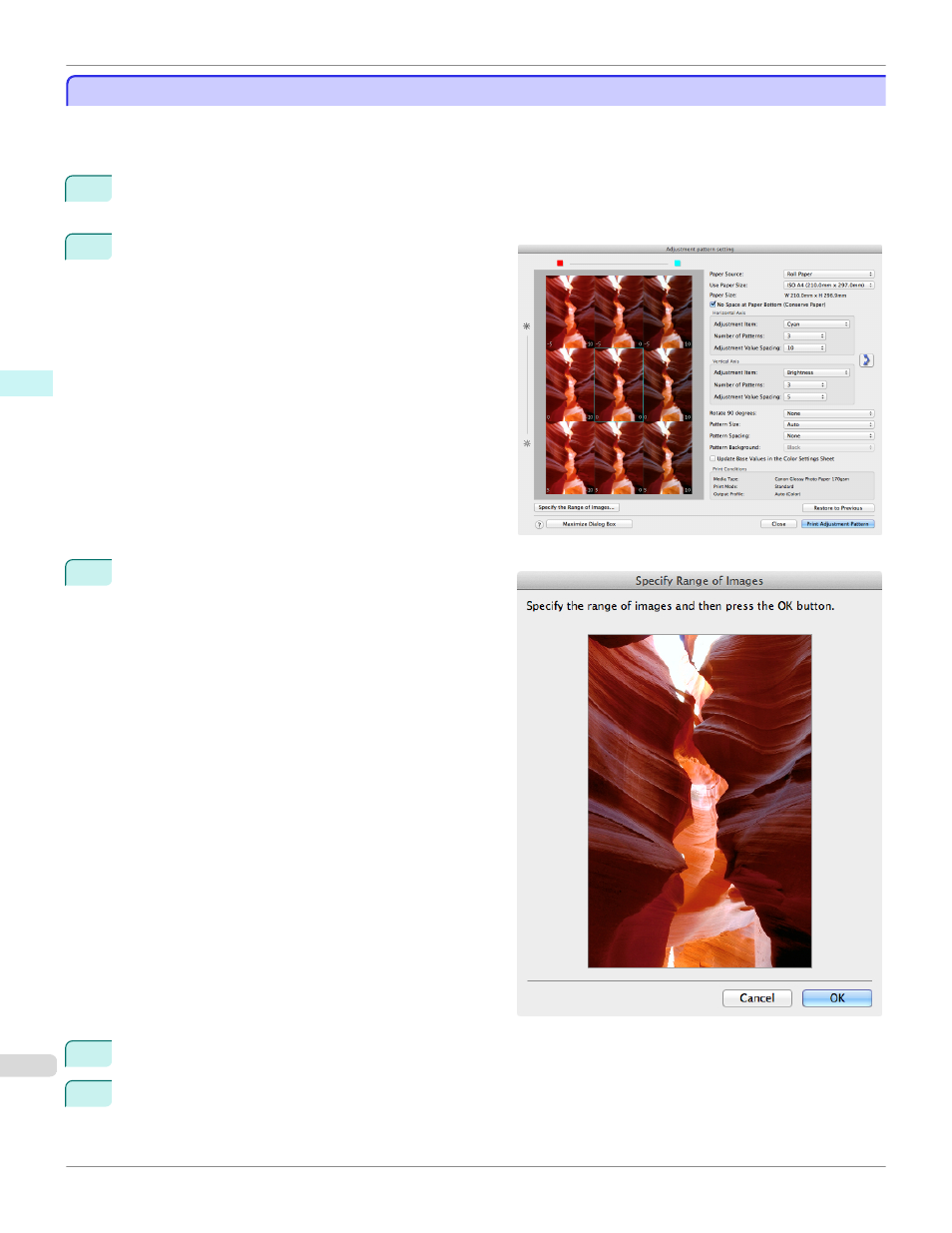952x1233 pixels.
Task: Enable Update Base Values in Color Settings Sheet
Action: (713, 459)
